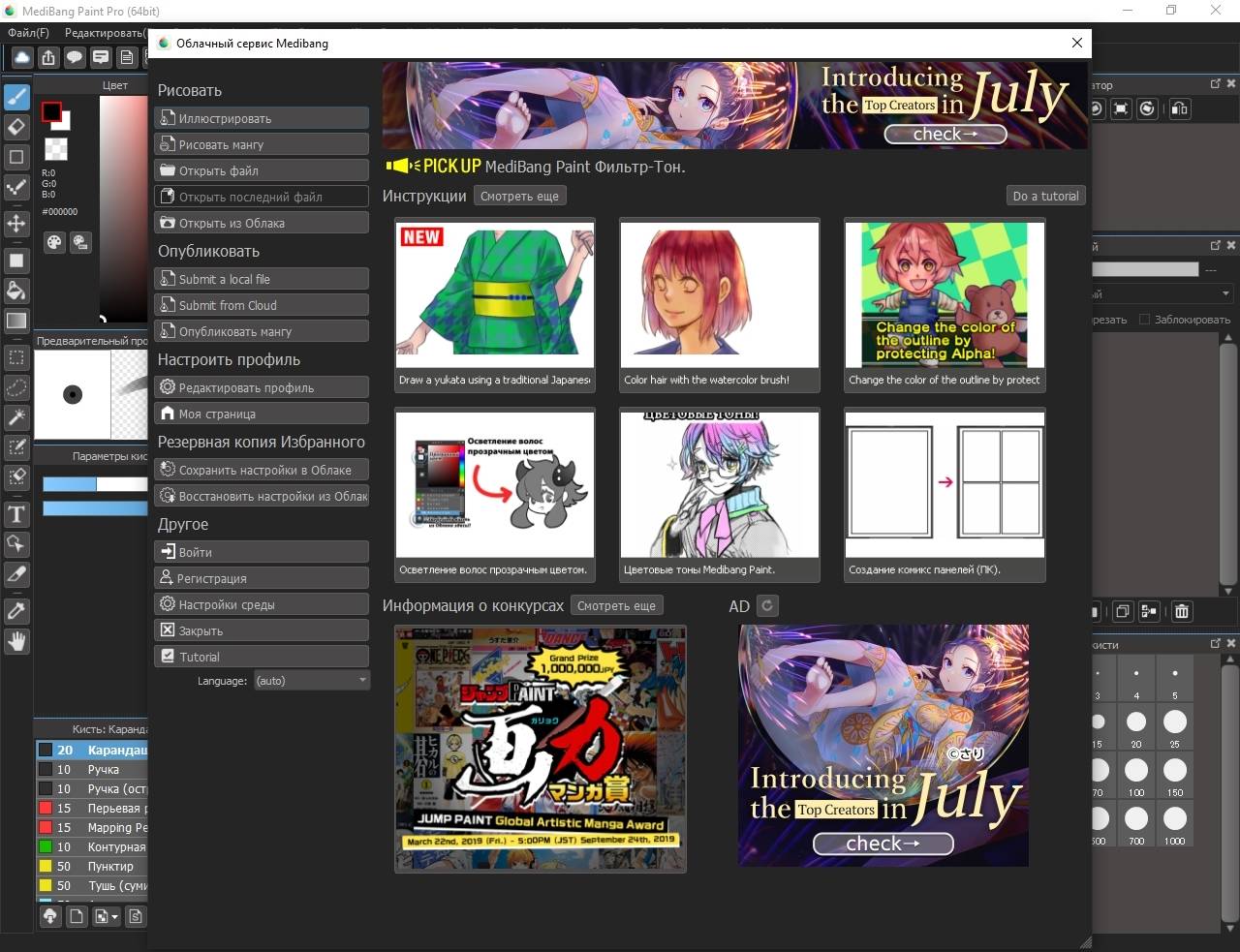Select the Brush tool in the toolbox
This screenshot has height=952, width=1240.
pos(16,97)
